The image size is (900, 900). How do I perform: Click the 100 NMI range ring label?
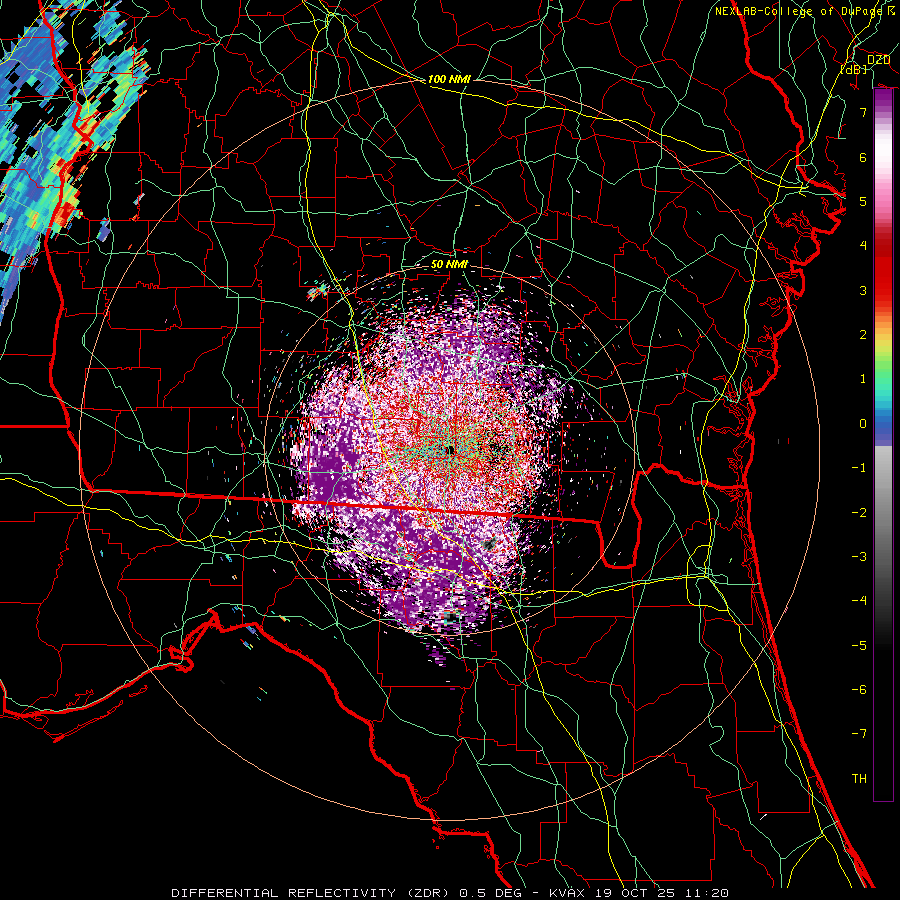pos(449,79)
